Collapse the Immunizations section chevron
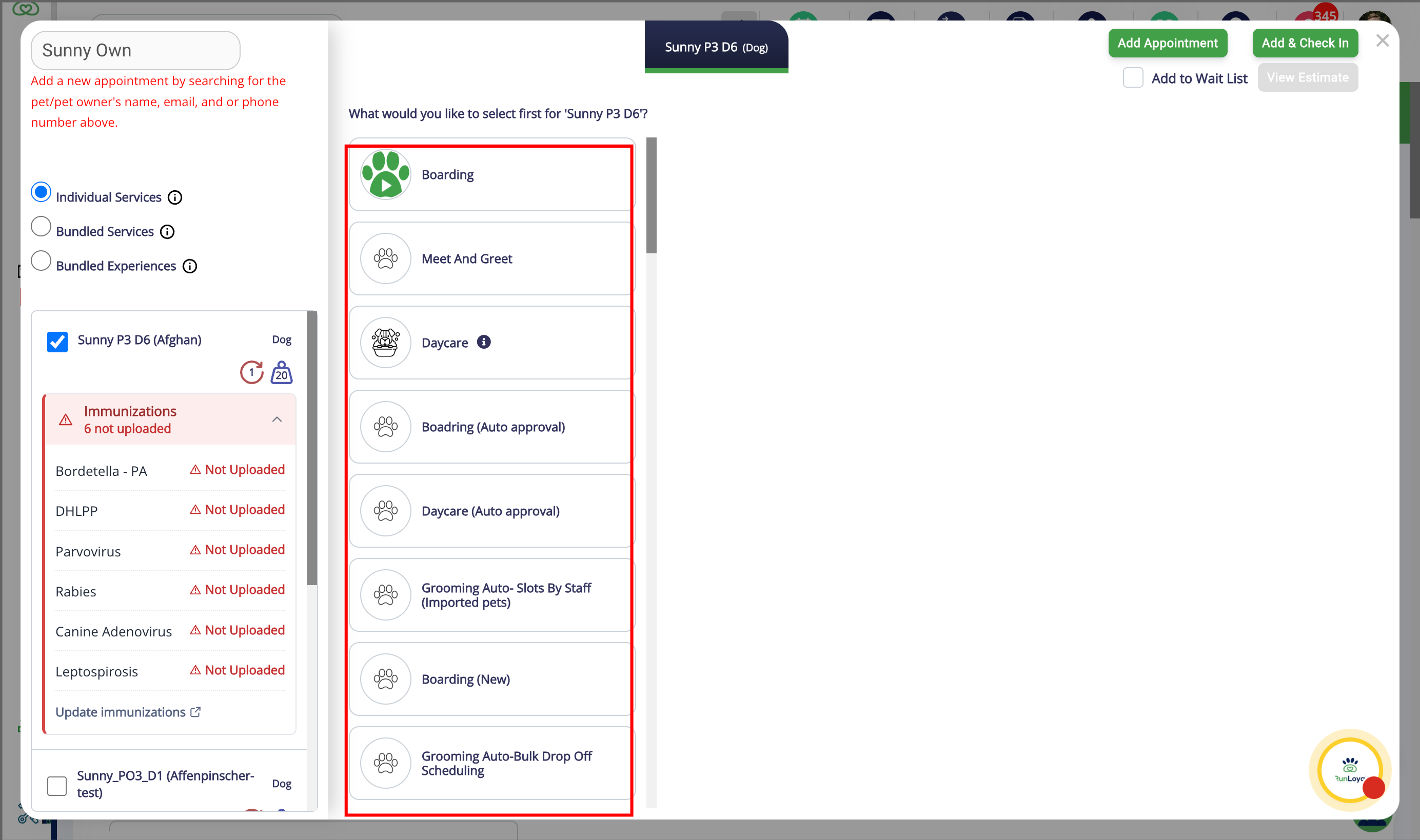The width and height of the screenshot is (1420, 840). click(277, 419)
